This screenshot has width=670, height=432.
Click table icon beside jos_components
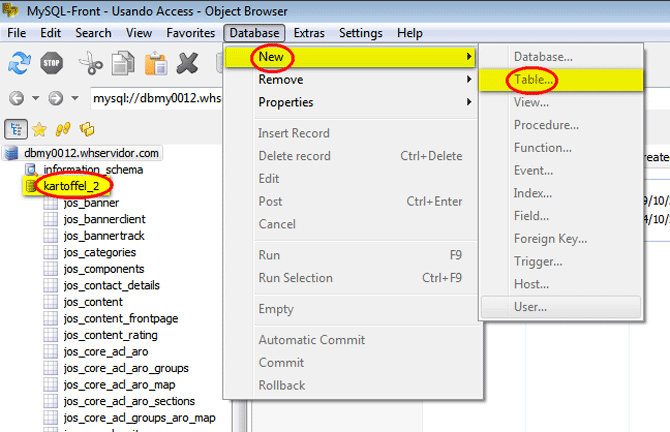(50, 269)
